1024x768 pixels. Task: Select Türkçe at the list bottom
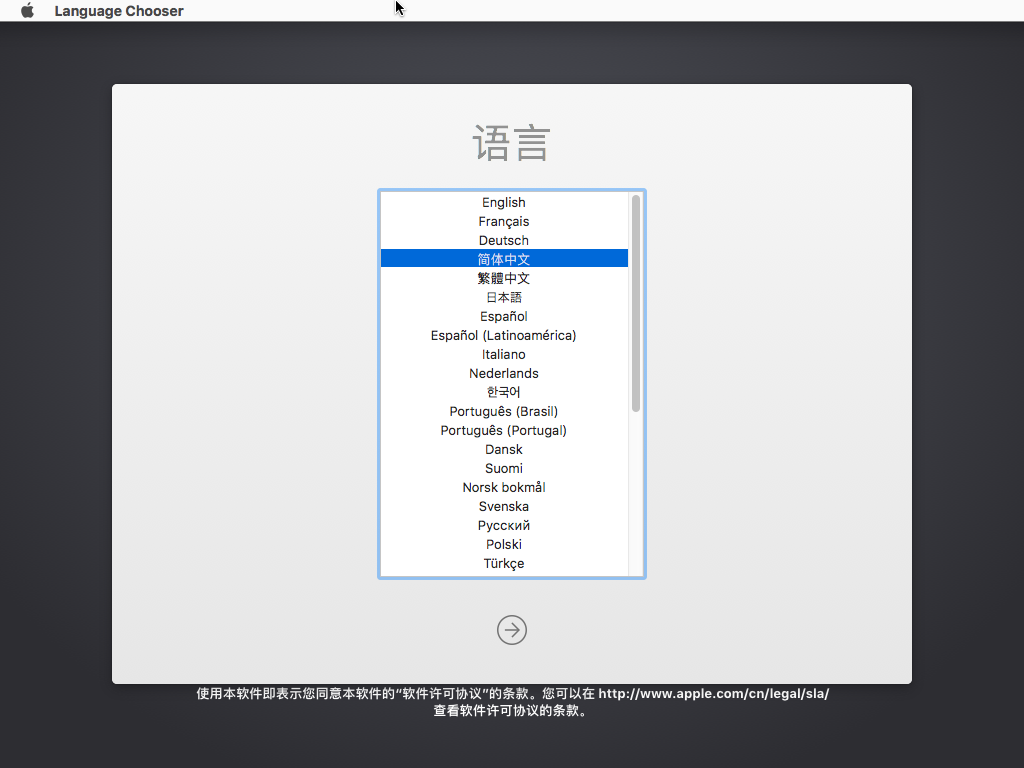point(503,564)
